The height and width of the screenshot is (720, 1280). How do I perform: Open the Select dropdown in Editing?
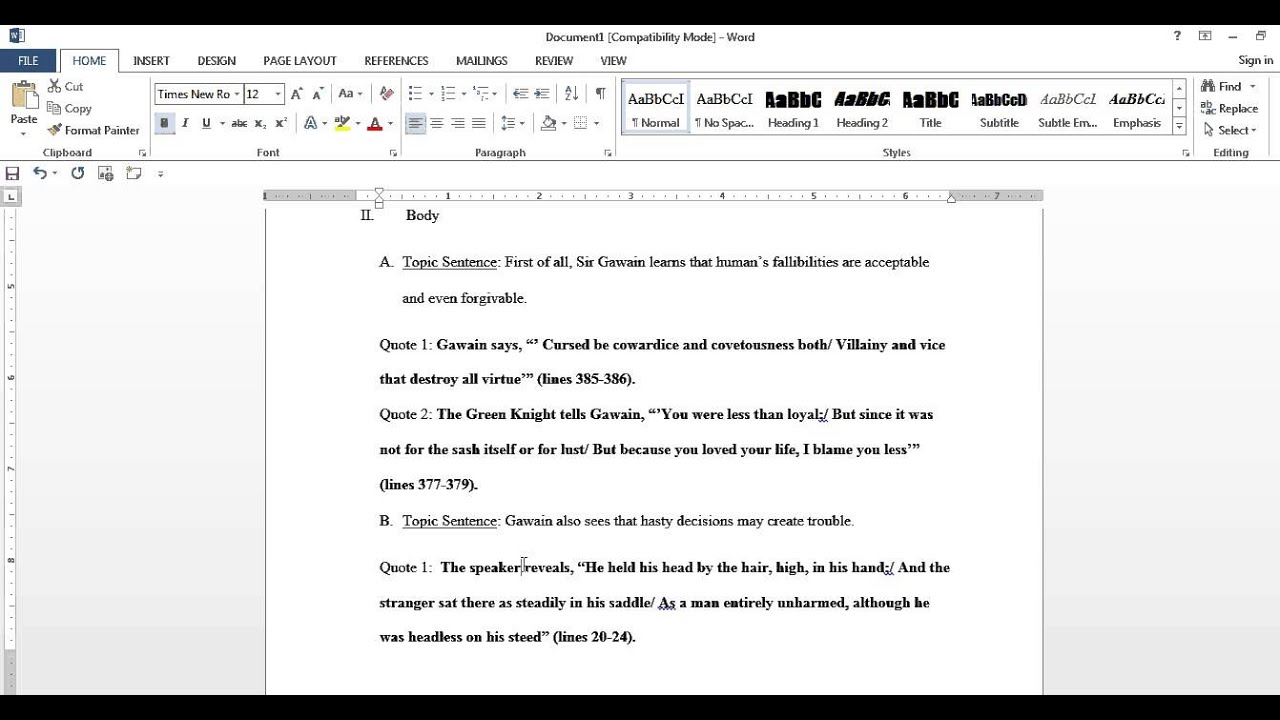pos(1231,130)
